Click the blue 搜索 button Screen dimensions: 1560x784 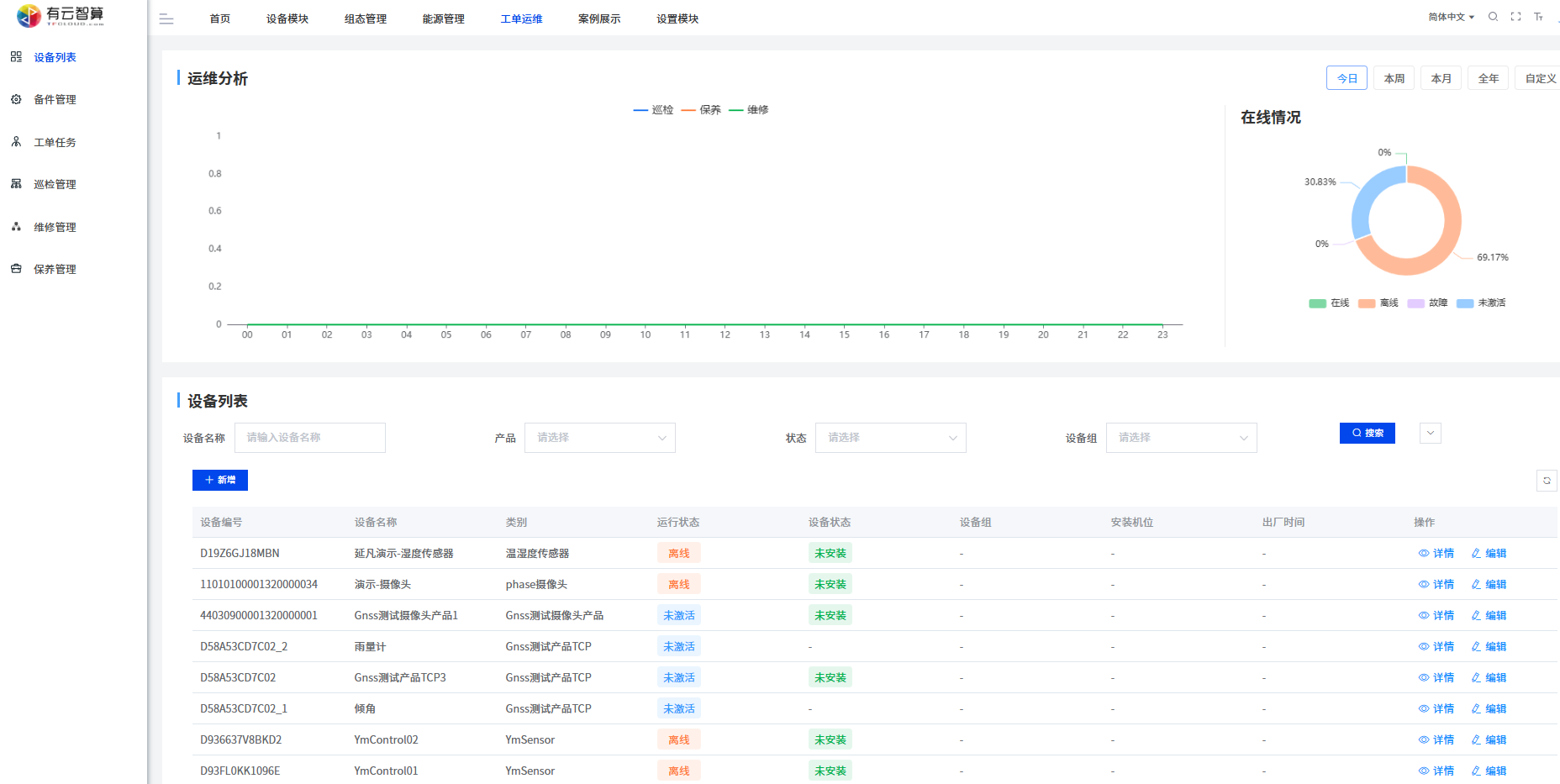pos(1367,434)
